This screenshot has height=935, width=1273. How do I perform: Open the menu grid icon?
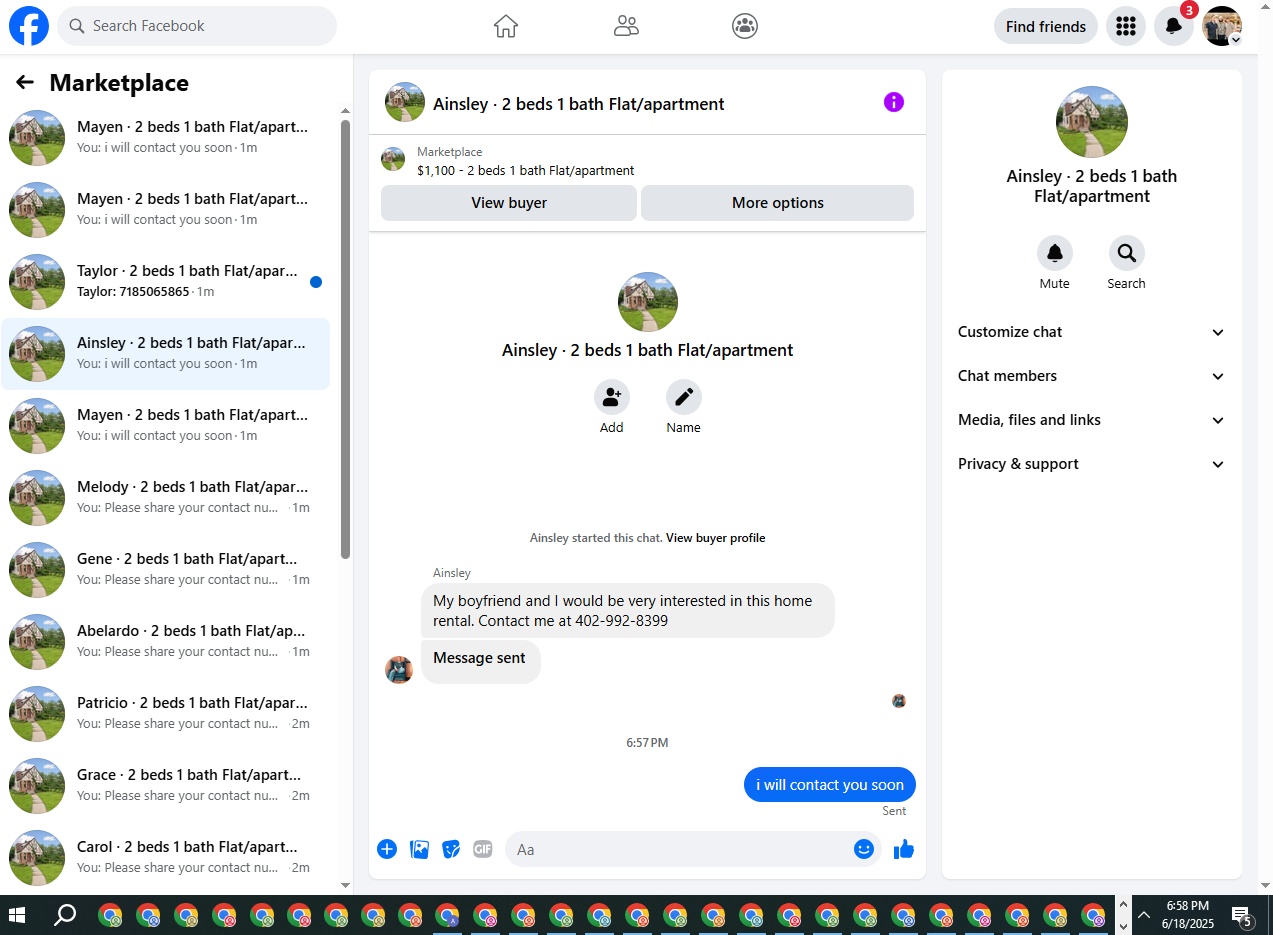(x=1126, y=26)
